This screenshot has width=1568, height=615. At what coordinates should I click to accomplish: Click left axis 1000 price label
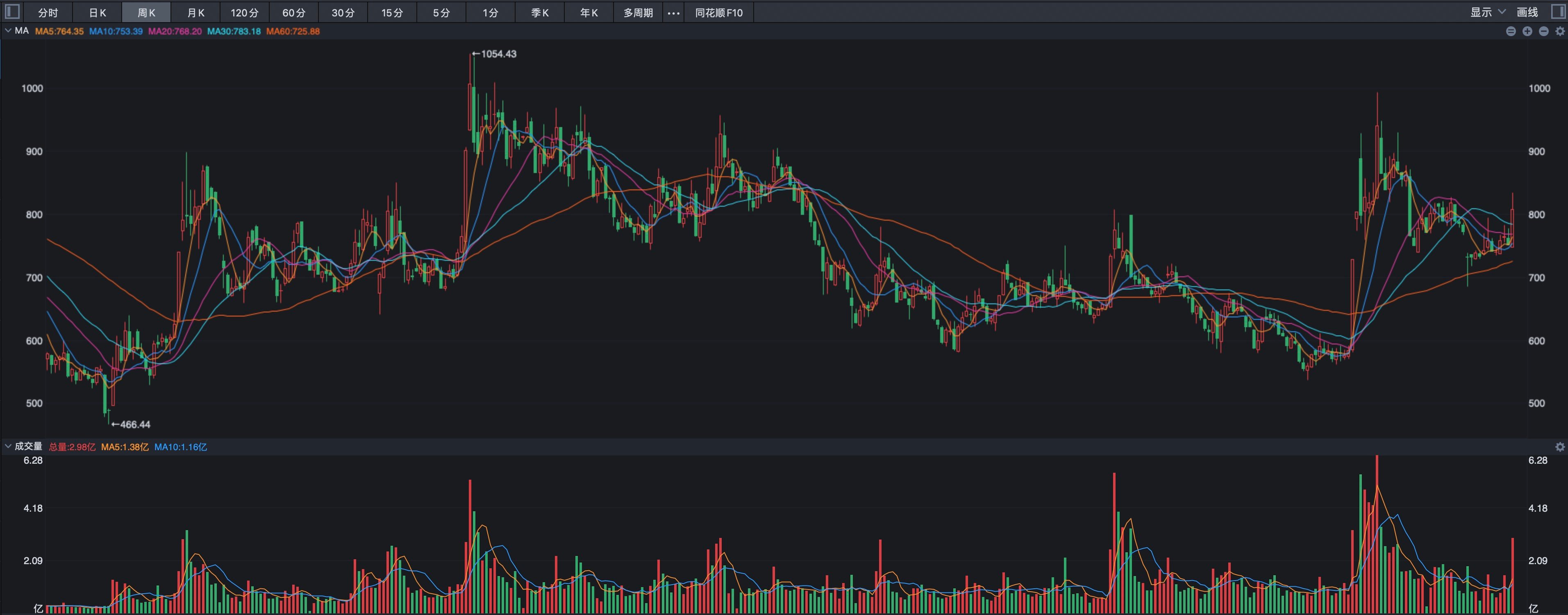pos(32,88)
